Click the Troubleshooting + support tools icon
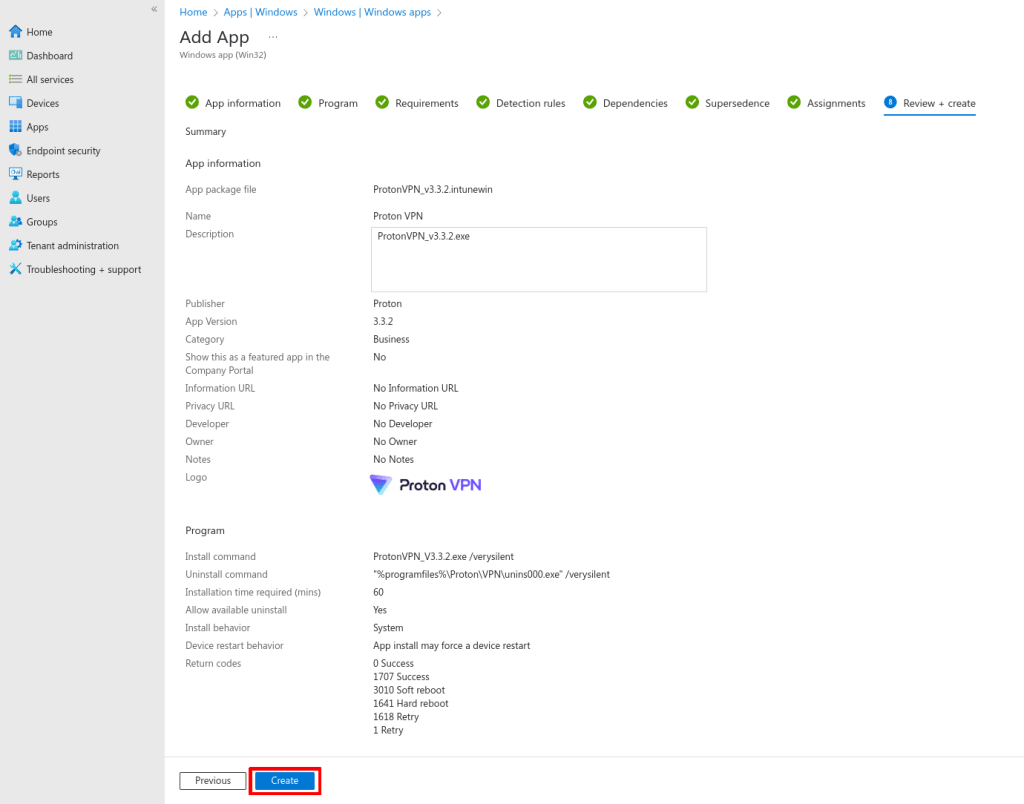The width and height of the screenshot is (1024, 804). click(16, 268)
